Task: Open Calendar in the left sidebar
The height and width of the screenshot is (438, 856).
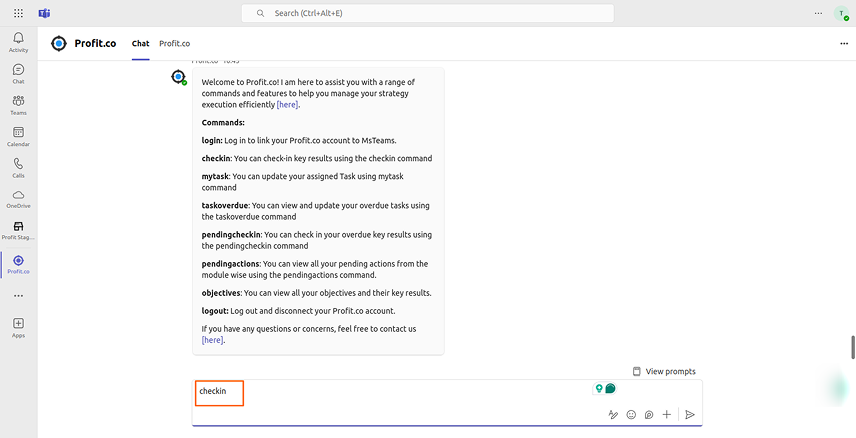Action: click(19, 137)
